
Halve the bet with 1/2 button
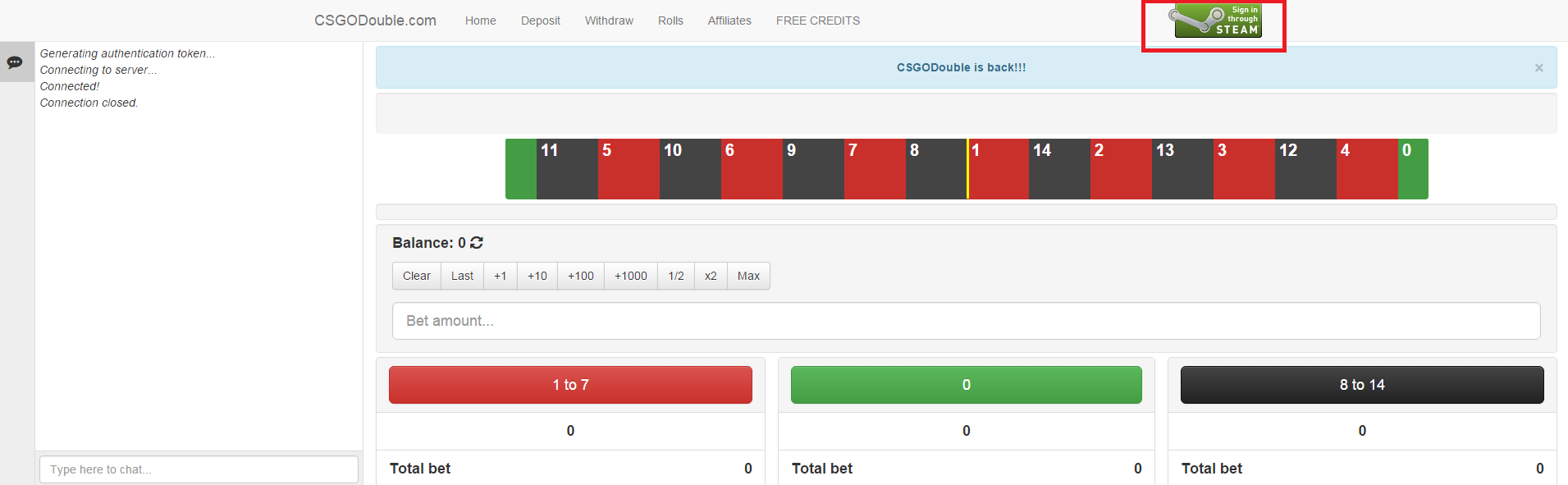pyautogui.click(x=676, y=276)
